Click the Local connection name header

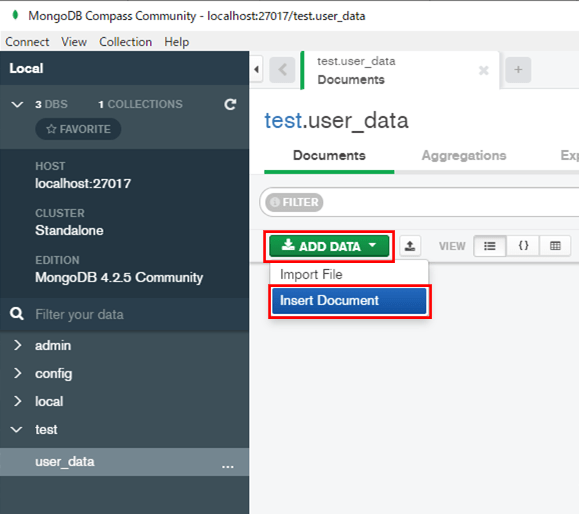(x=26, y=68)
